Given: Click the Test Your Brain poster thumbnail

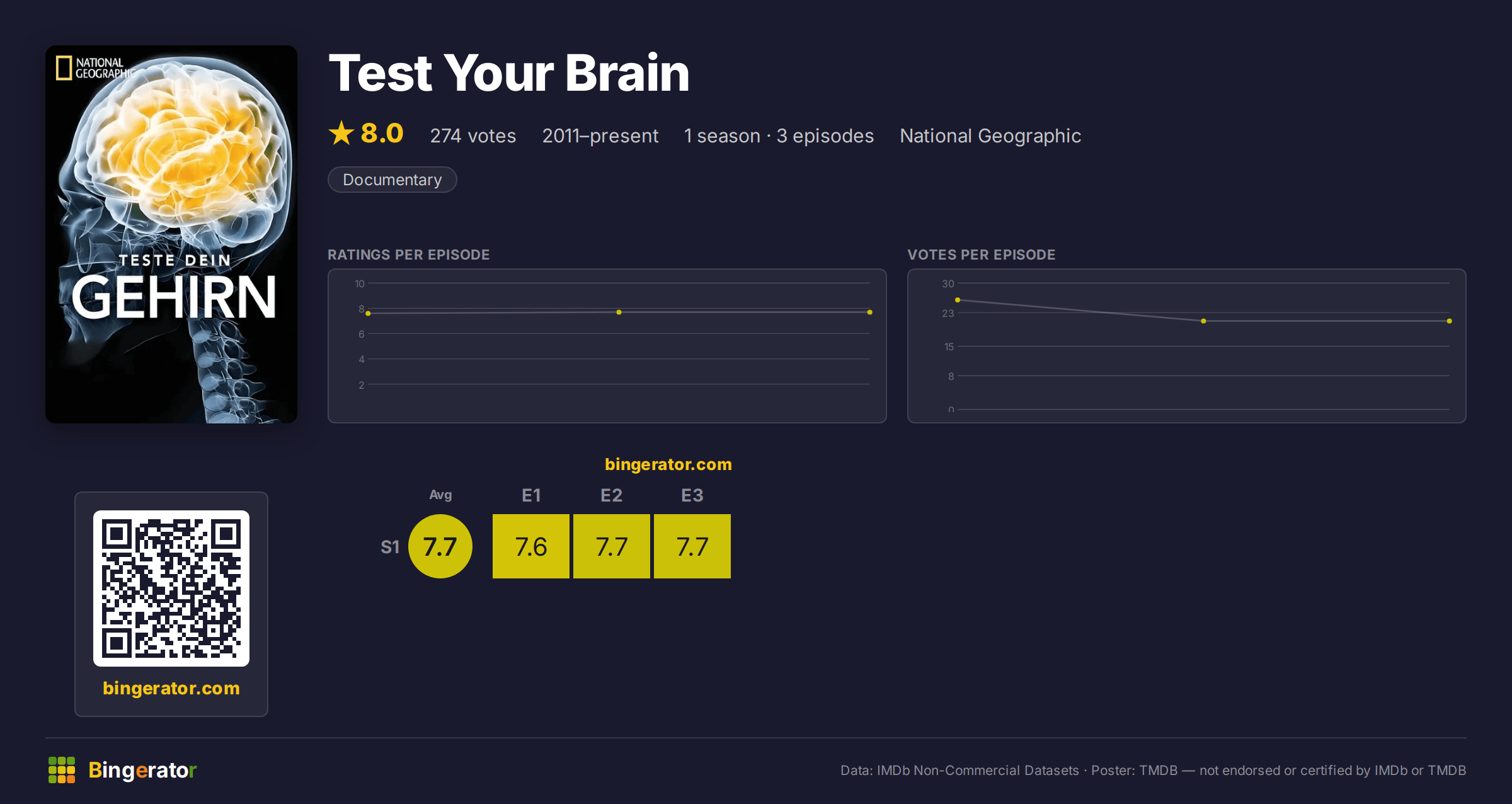Looking at the screenshot, I should pyautogui.click(x=171, y=234).
